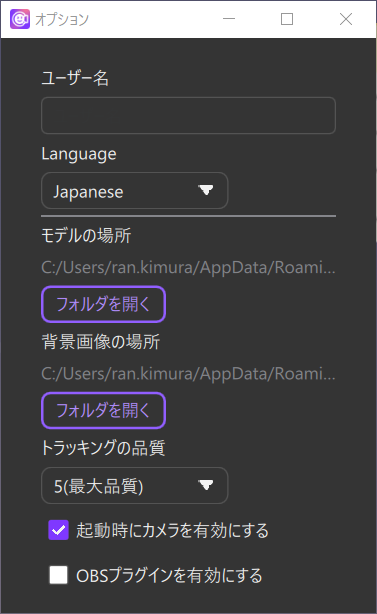Click the background image path text
This screenshot has height=614, width=377.
pyautogui.click(x=188, y=374)
